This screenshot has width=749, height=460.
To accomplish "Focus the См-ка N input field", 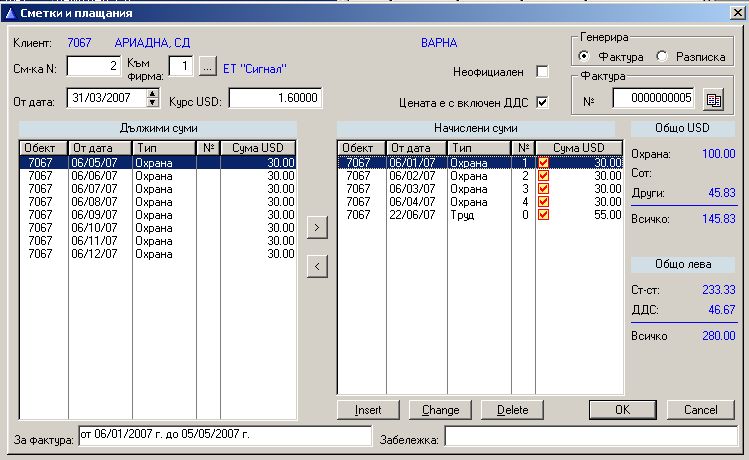I will click(x=94, y=66).
